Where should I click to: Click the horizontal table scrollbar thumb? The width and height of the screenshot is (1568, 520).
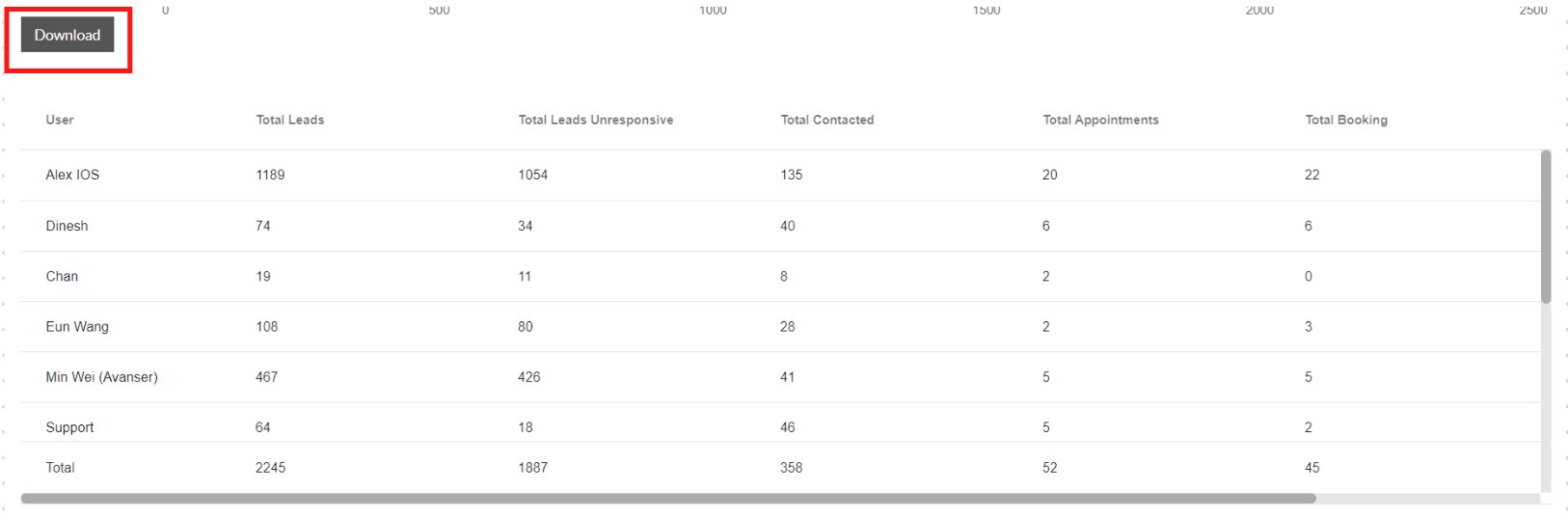pyautogui.click(x=667, y=499)
